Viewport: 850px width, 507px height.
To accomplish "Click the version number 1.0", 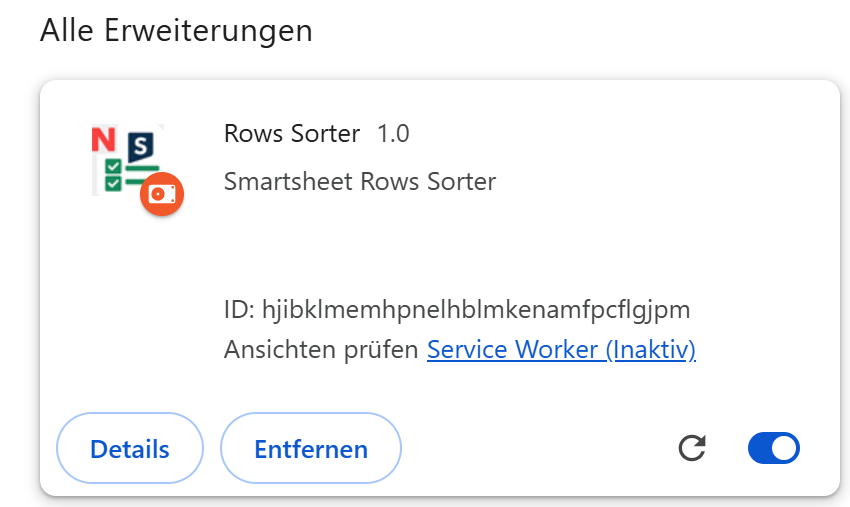I will click(x=393, y=133).
